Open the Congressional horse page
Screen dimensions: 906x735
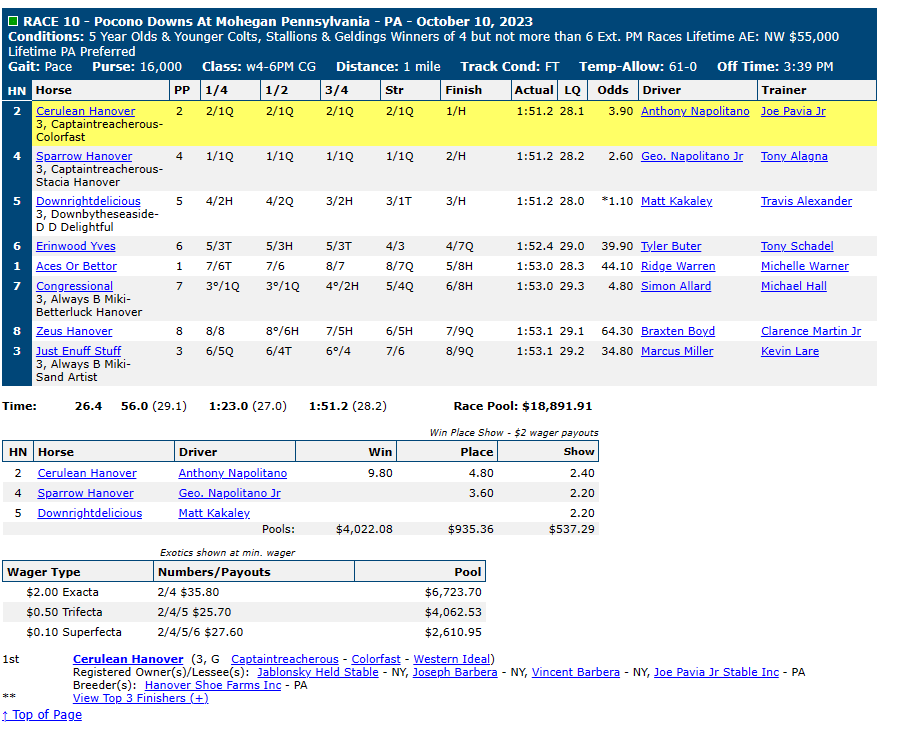click(74, 286)
